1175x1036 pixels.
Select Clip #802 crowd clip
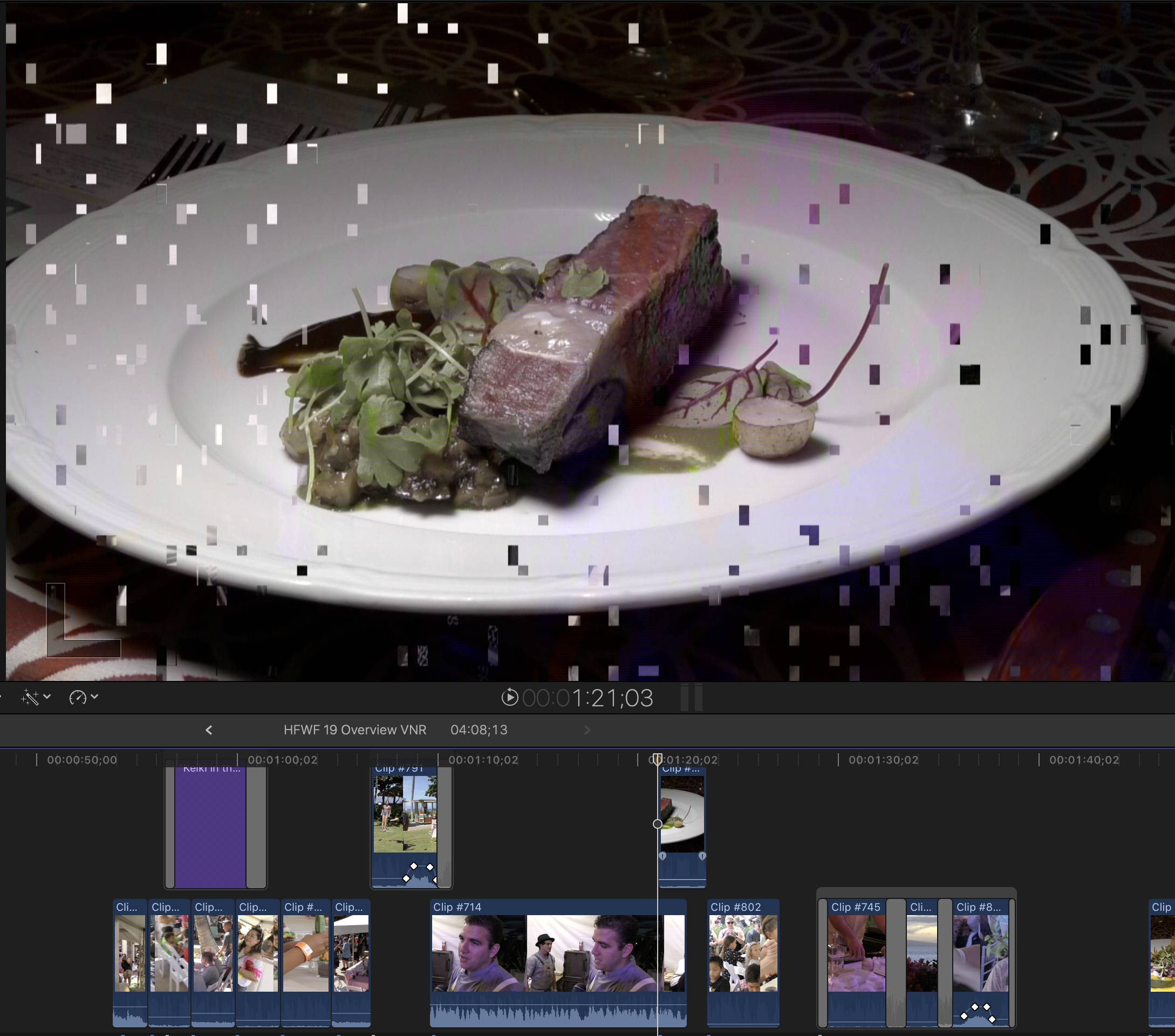coord(743,955)
